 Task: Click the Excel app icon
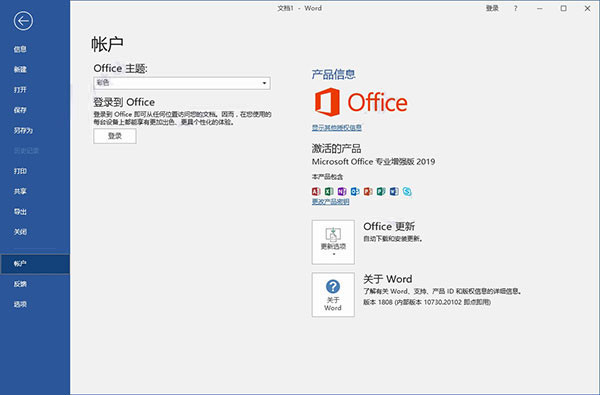coord(329,191)
